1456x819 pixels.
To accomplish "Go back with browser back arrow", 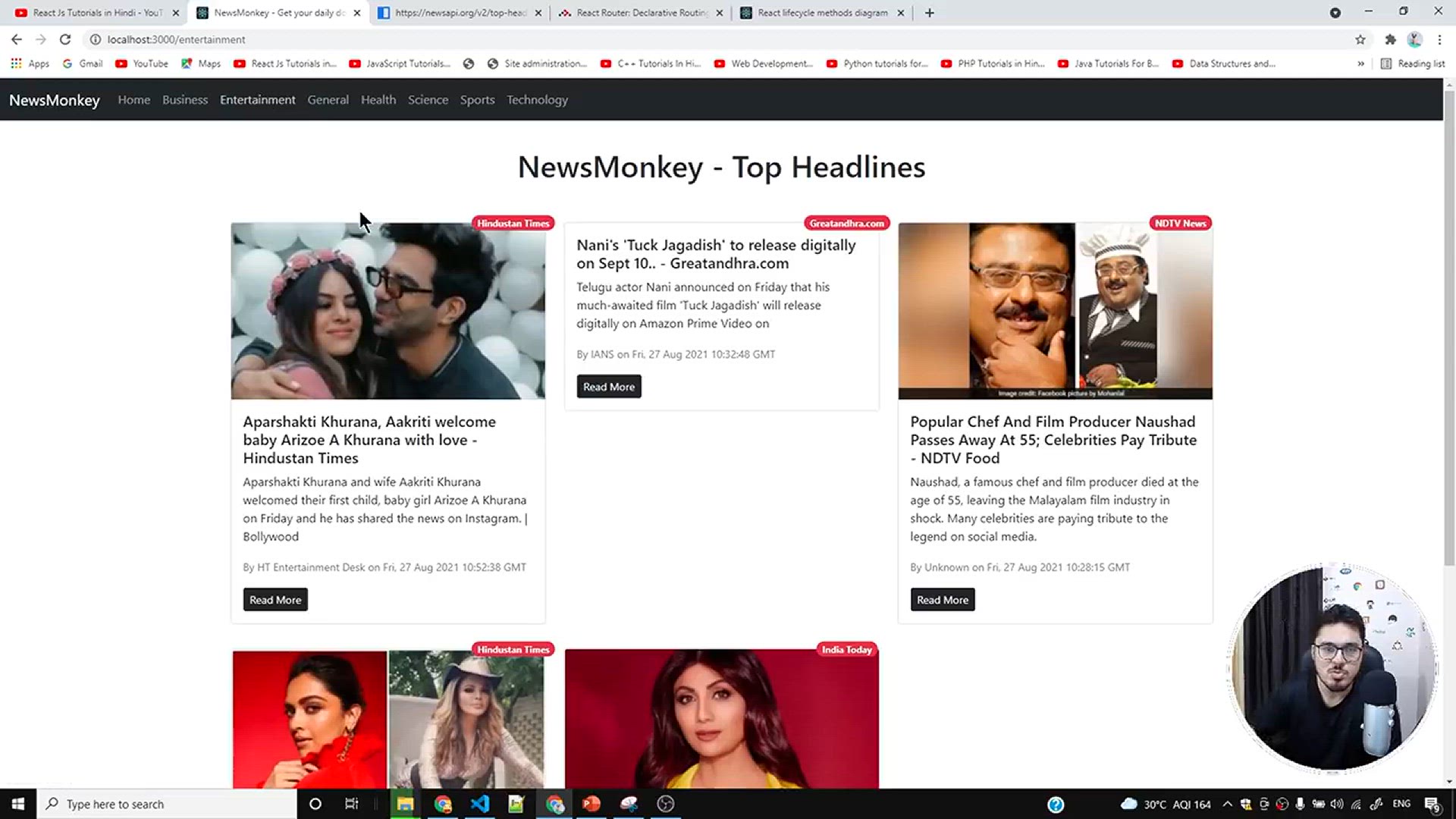I will [x=17, y=39].
